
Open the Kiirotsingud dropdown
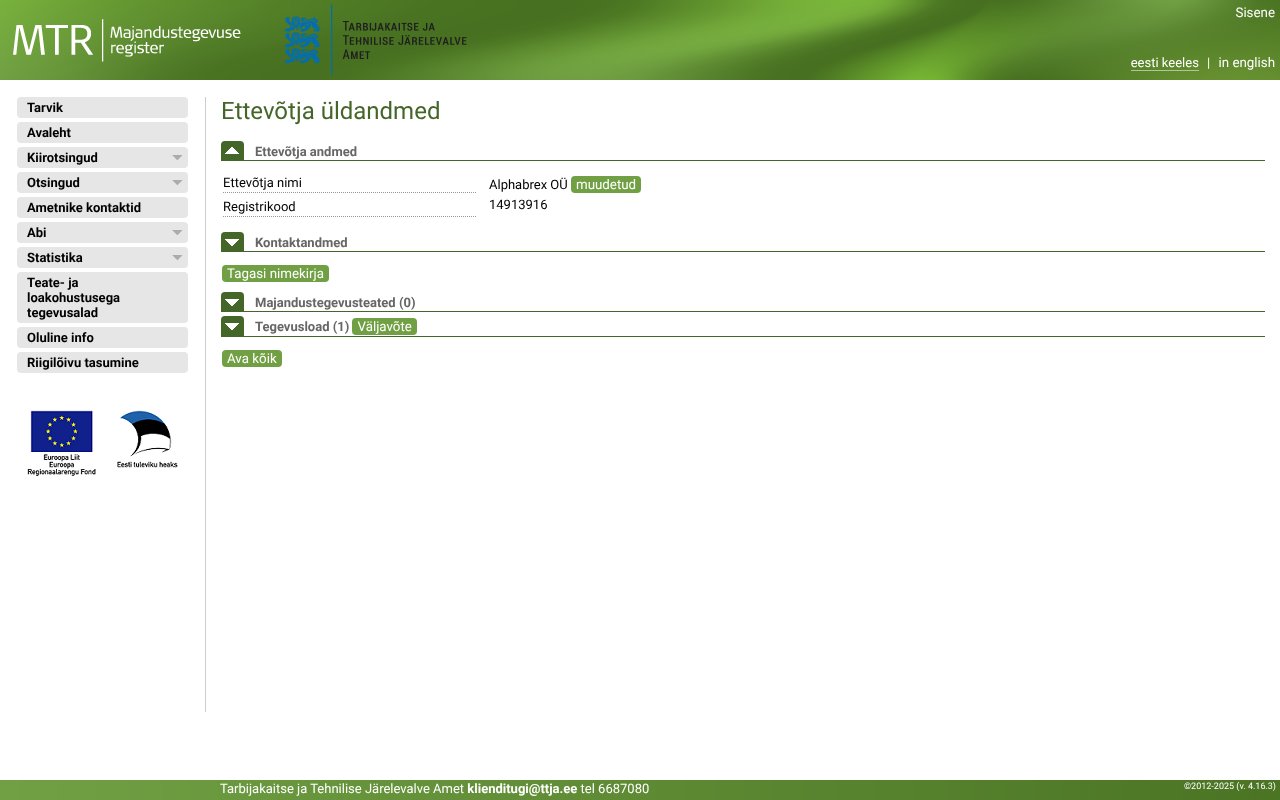click(100, 157)
